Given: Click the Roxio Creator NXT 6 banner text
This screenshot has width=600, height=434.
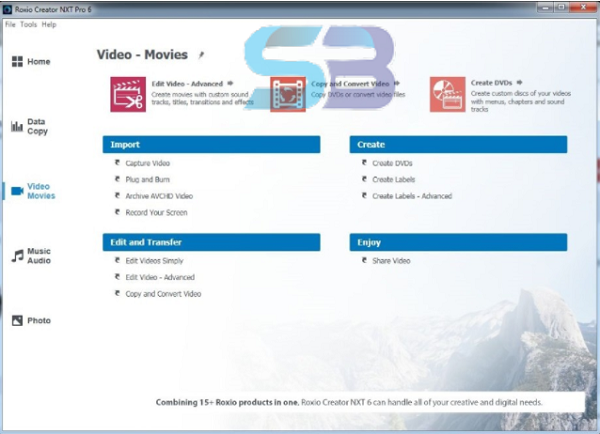Looking at the screenshot, I should click(349, 402).
